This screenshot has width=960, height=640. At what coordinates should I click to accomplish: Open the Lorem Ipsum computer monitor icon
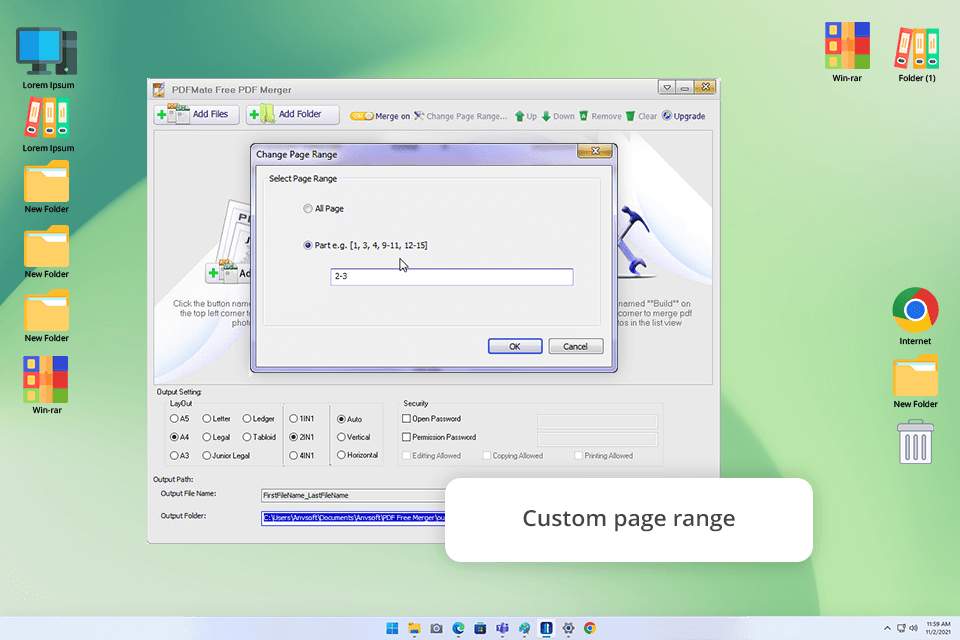48,52
